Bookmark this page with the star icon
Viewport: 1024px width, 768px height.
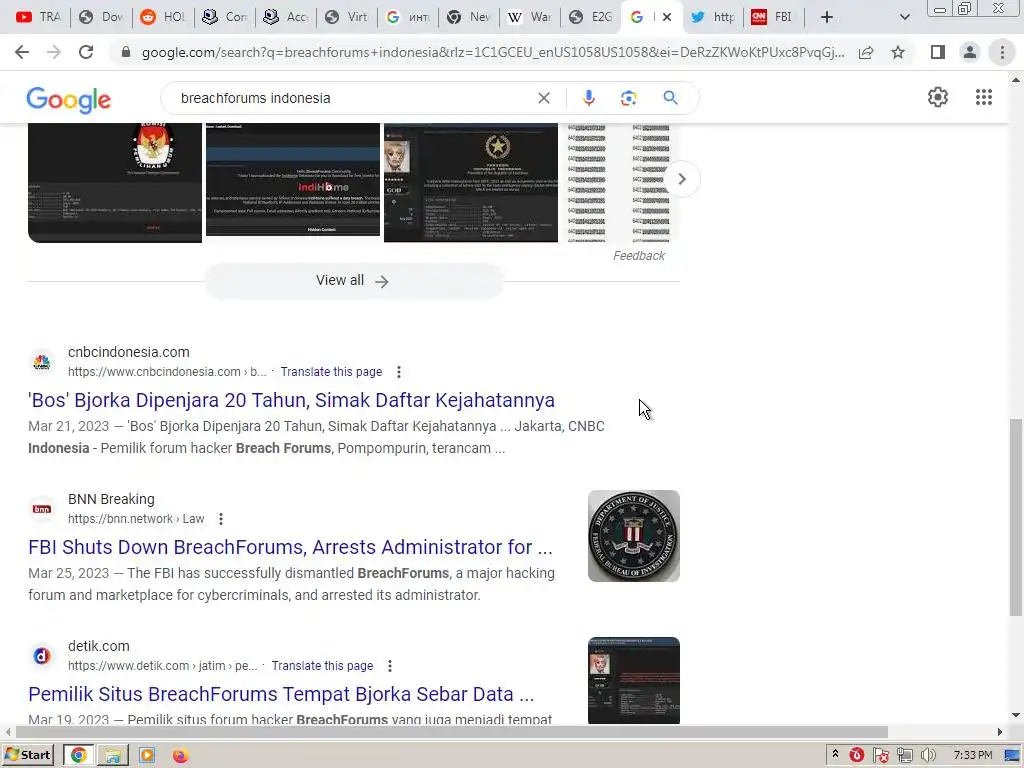898,52
